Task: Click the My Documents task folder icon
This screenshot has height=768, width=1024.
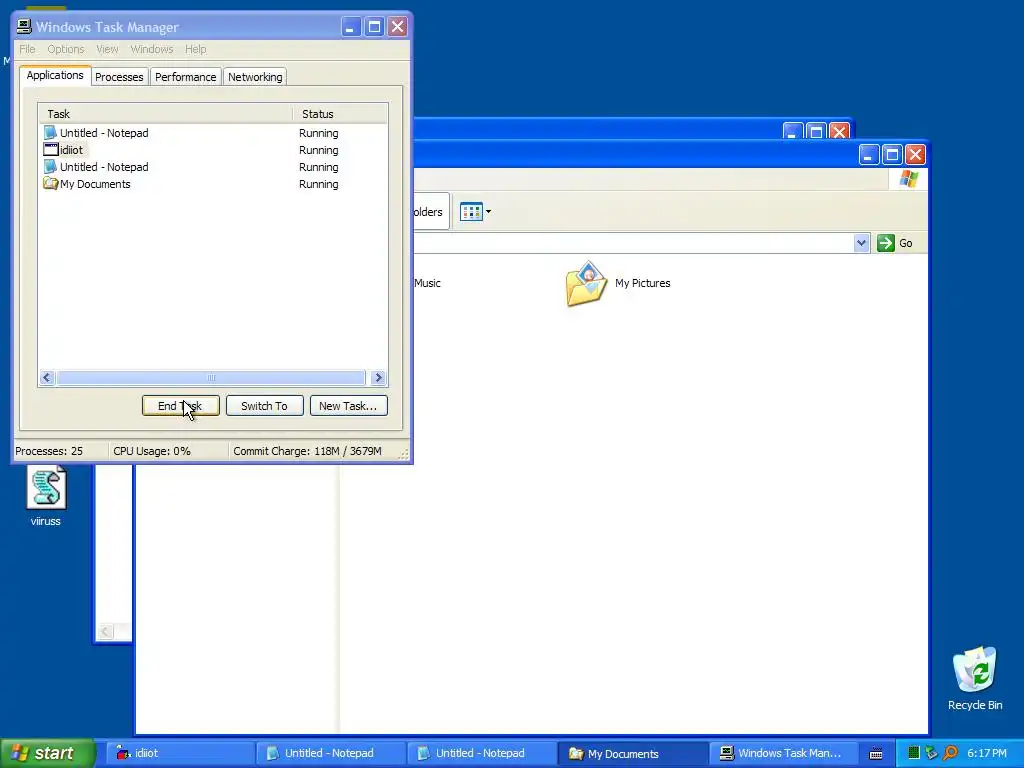Action: click(x=50, y=184)
